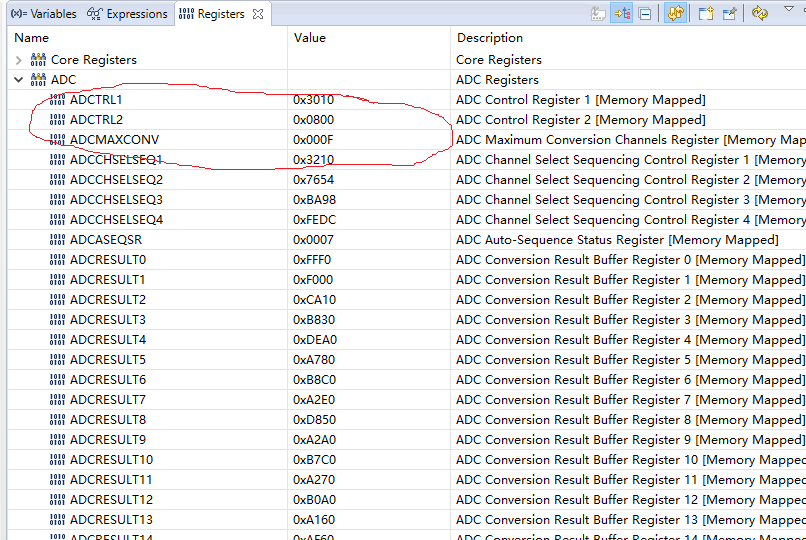The width and height of the screenshot is (806, 540).
Task: Click the "ADC Auto-Sequence Status Register" description
Action: [617, 240]
